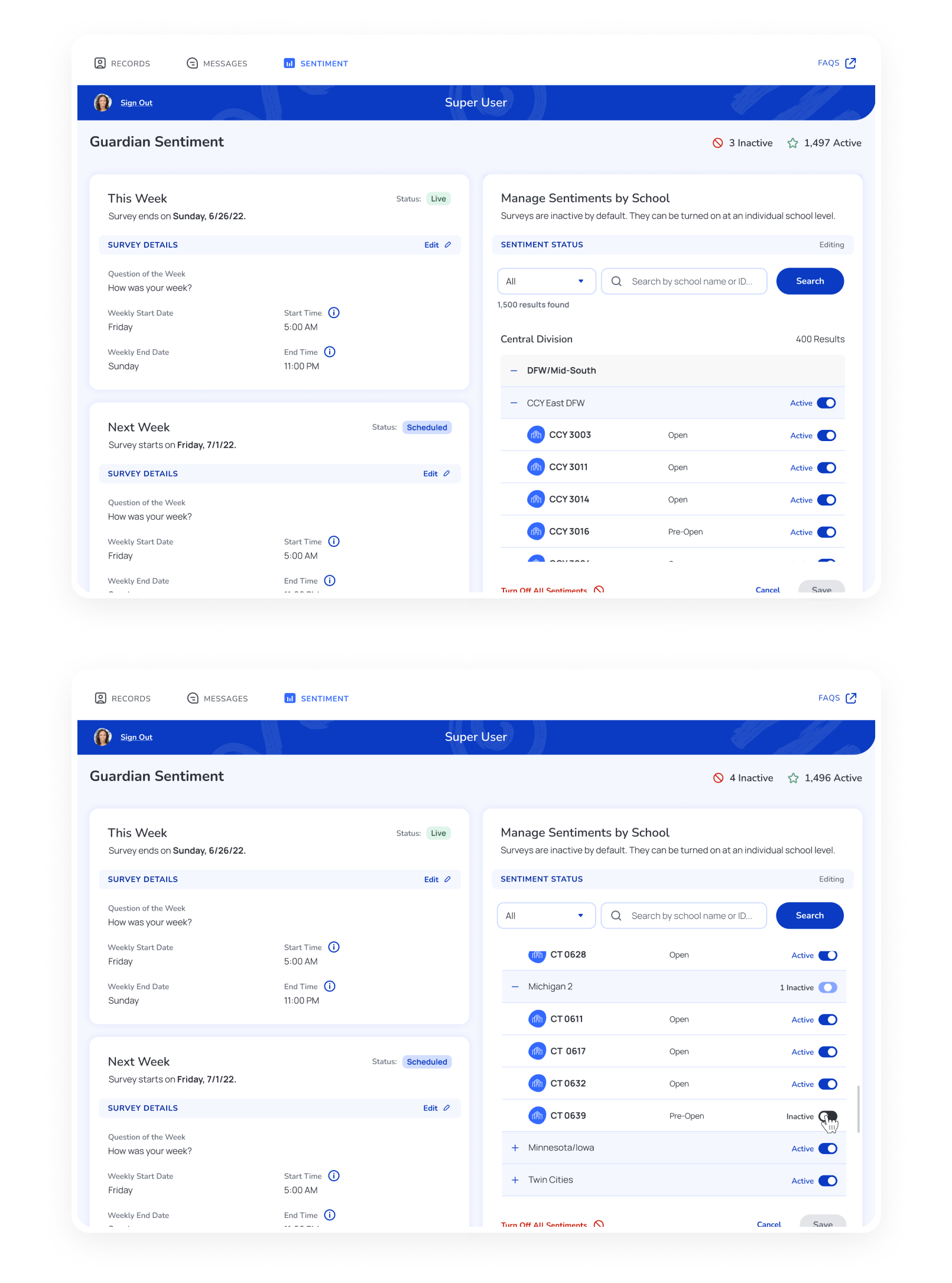Click Sign Out link in lower screen
The image size is (952, 1283).
(137, 737)
